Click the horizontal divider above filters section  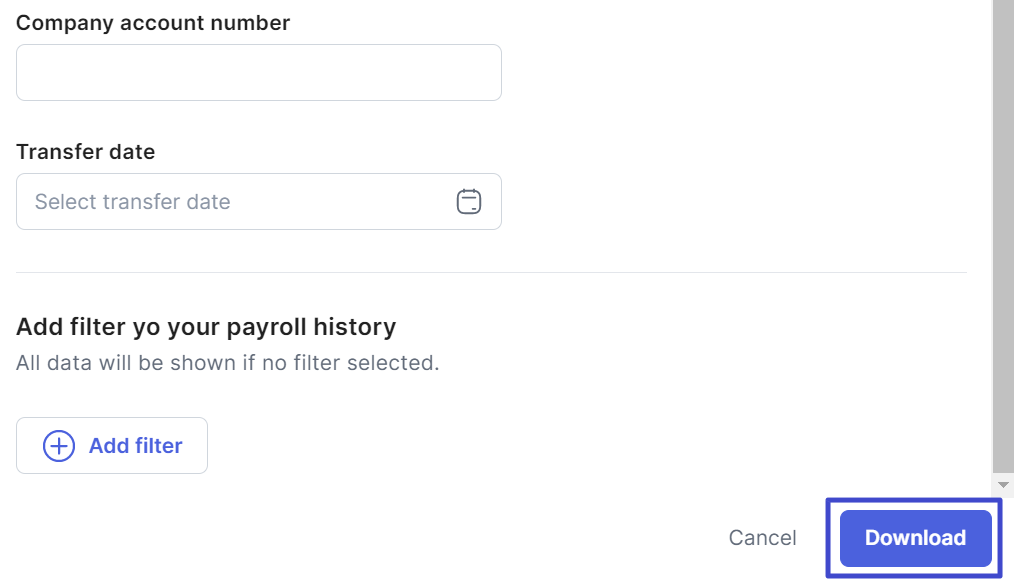click(490, 272)
